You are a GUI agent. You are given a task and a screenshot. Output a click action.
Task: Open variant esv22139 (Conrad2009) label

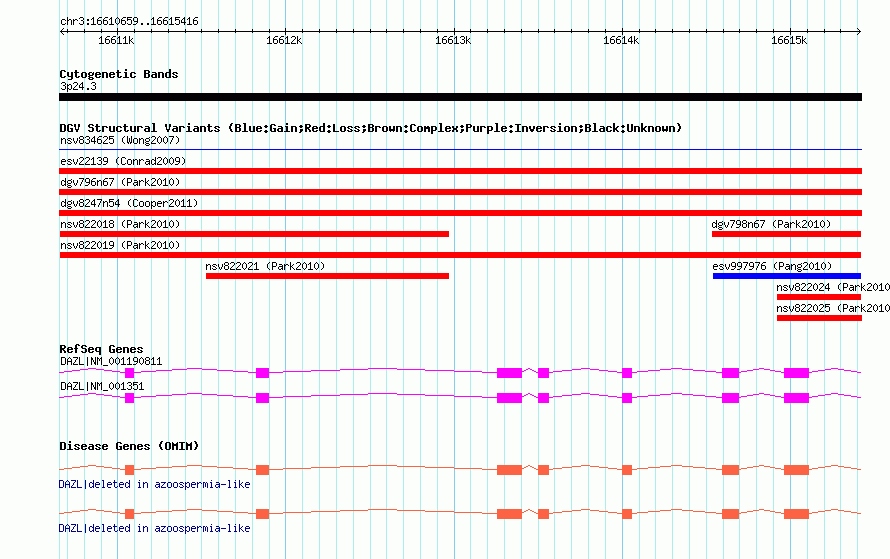(123, 161)
